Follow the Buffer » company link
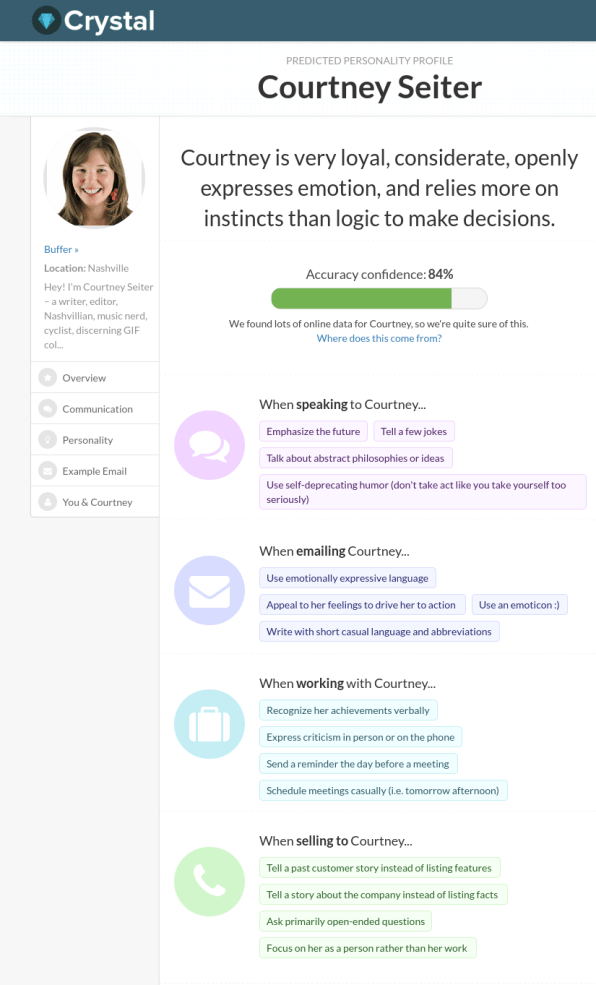 point(61,249)
